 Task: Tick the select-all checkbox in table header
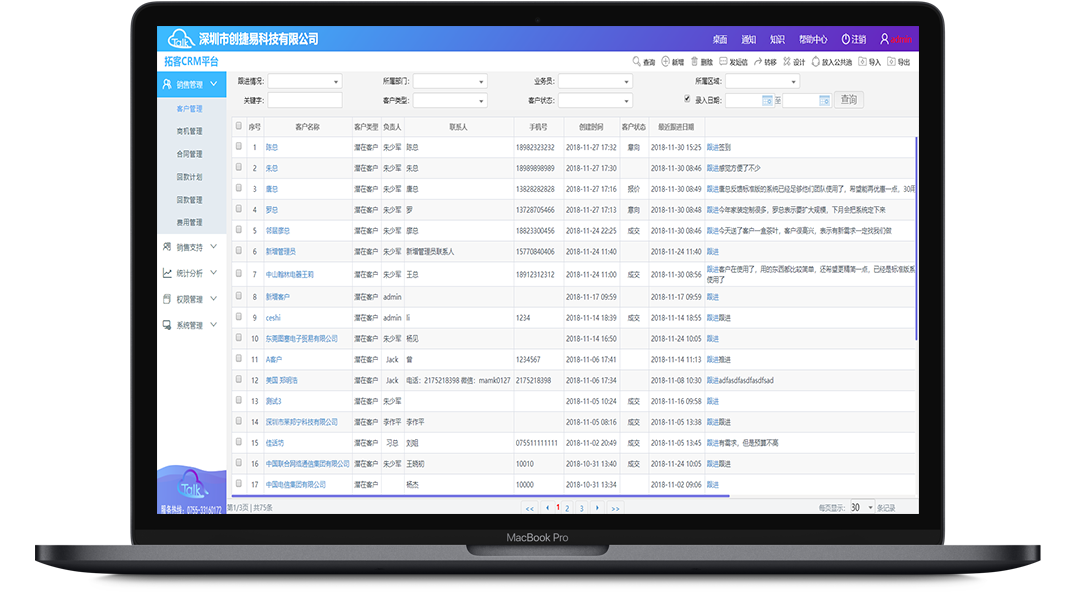[238, 126]
